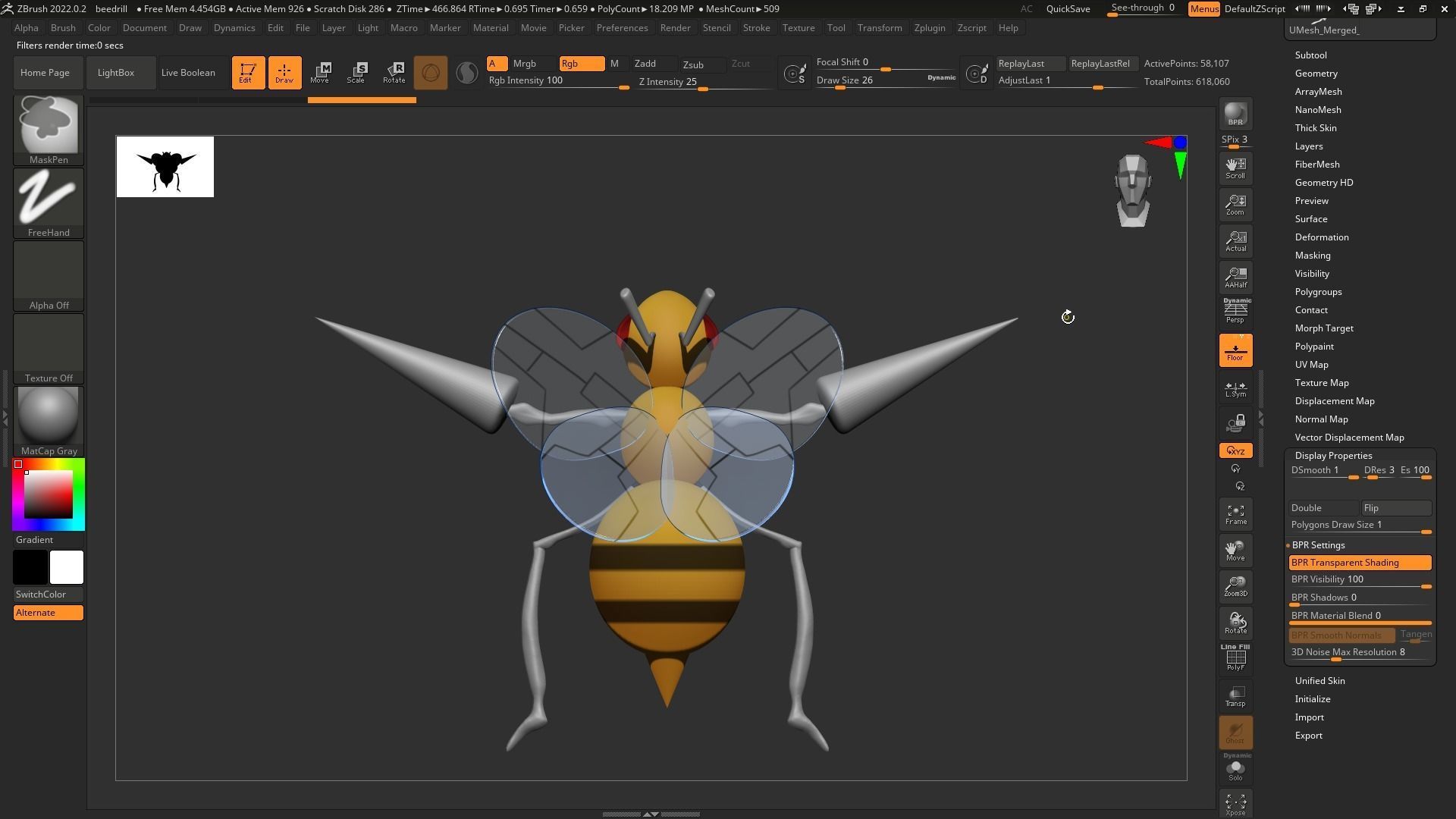Open the FreeHand stroke selector
The height and width of the screenshot is (819, 1456).
(49, 202)
